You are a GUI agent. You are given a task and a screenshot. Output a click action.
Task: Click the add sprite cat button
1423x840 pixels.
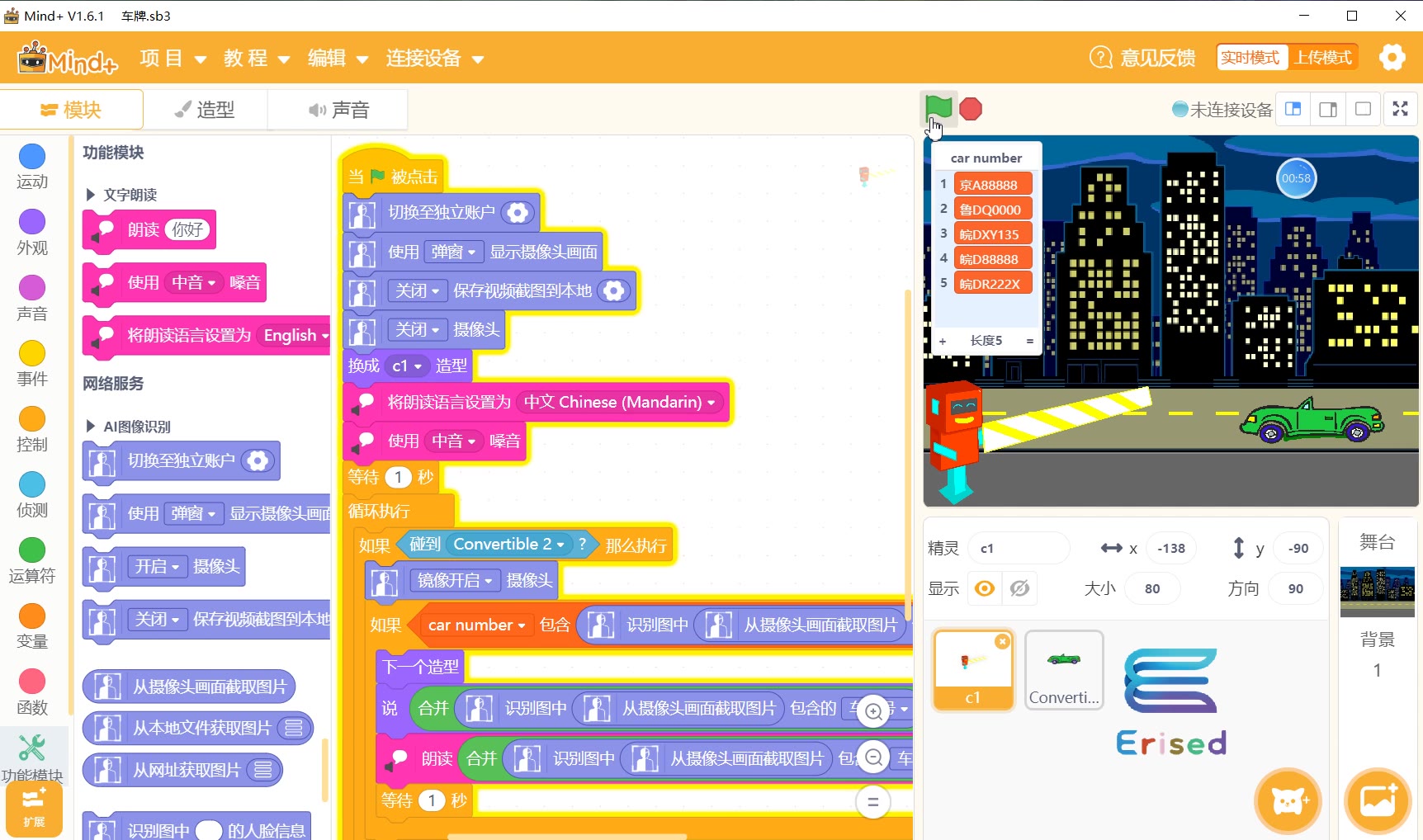(1288, 800)
